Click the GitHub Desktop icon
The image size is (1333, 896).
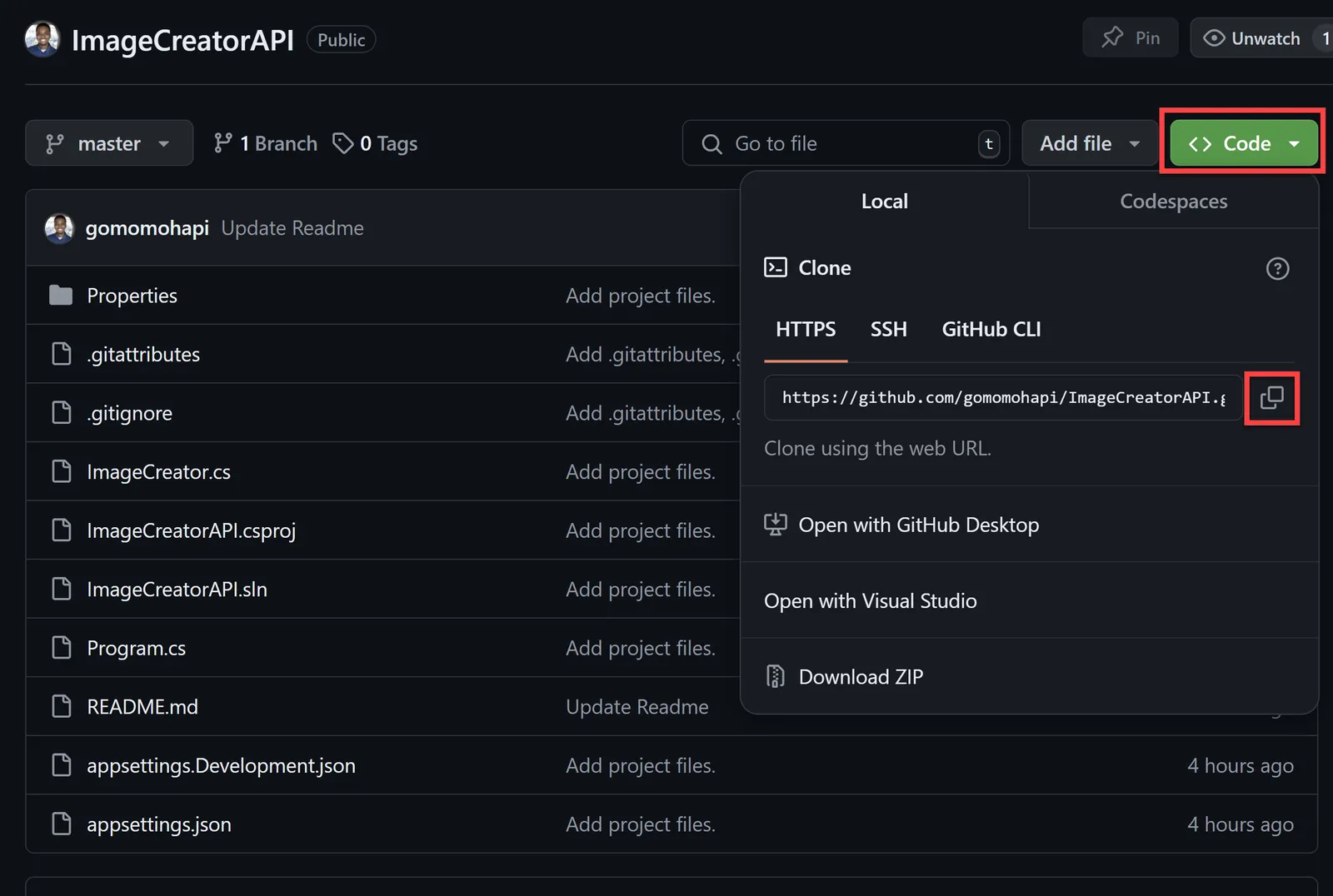[776, 525]
